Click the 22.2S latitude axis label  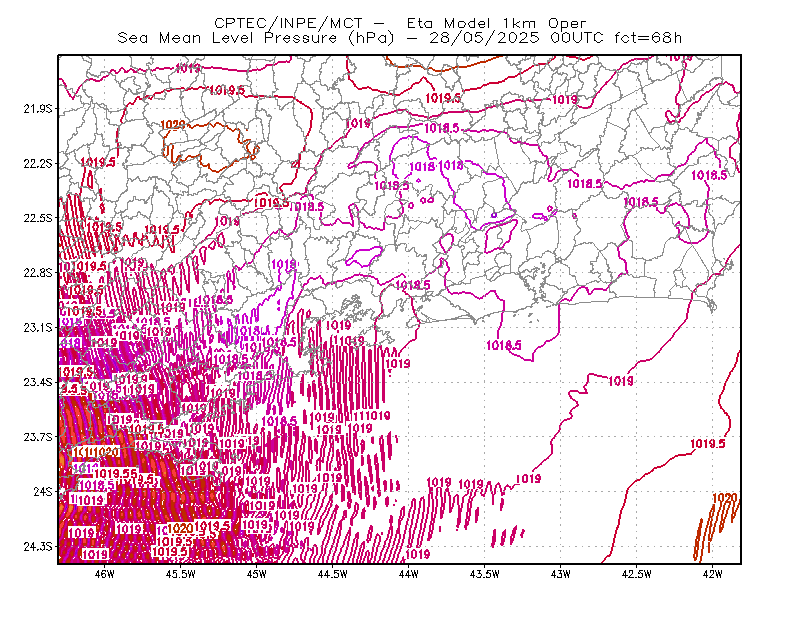(x=38, y=163)
